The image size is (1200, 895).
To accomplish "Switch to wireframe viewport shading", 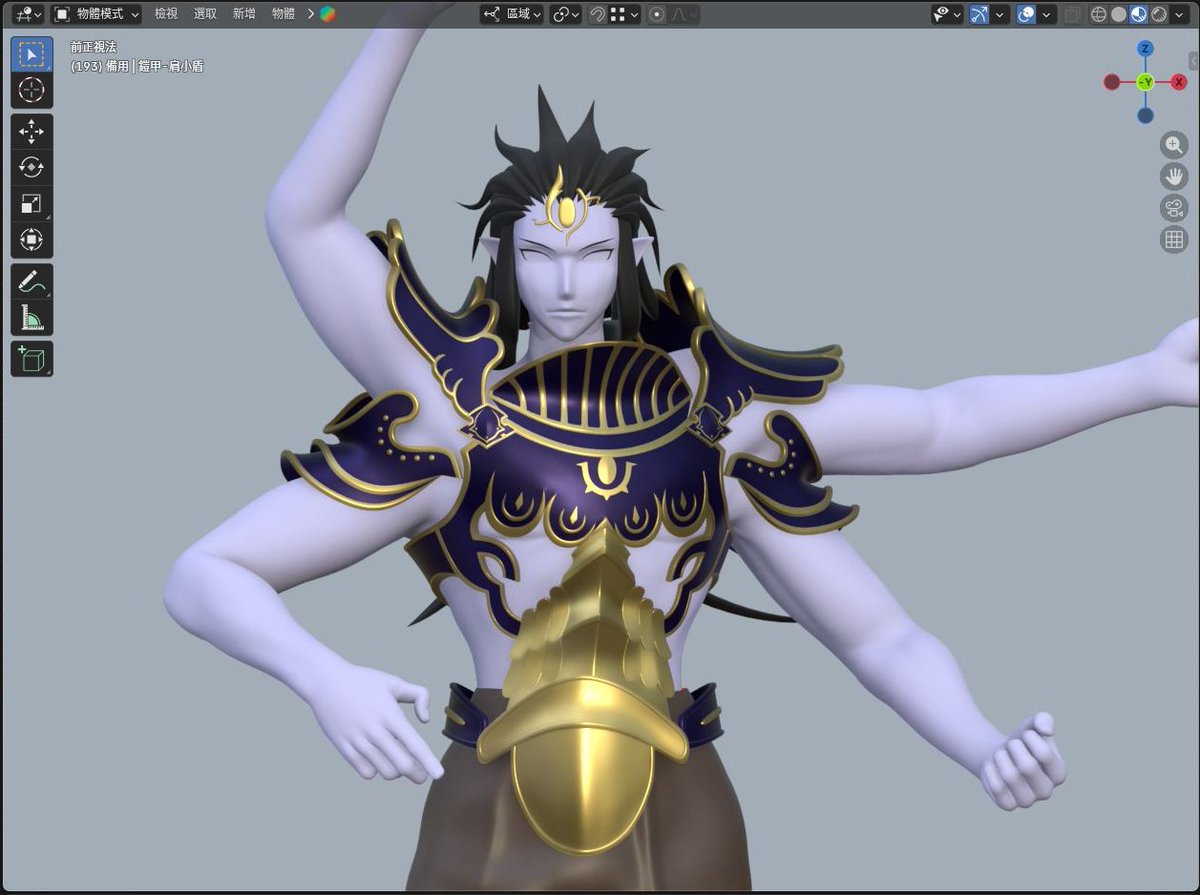I will pyautogui.click(x=1098, y=14).
